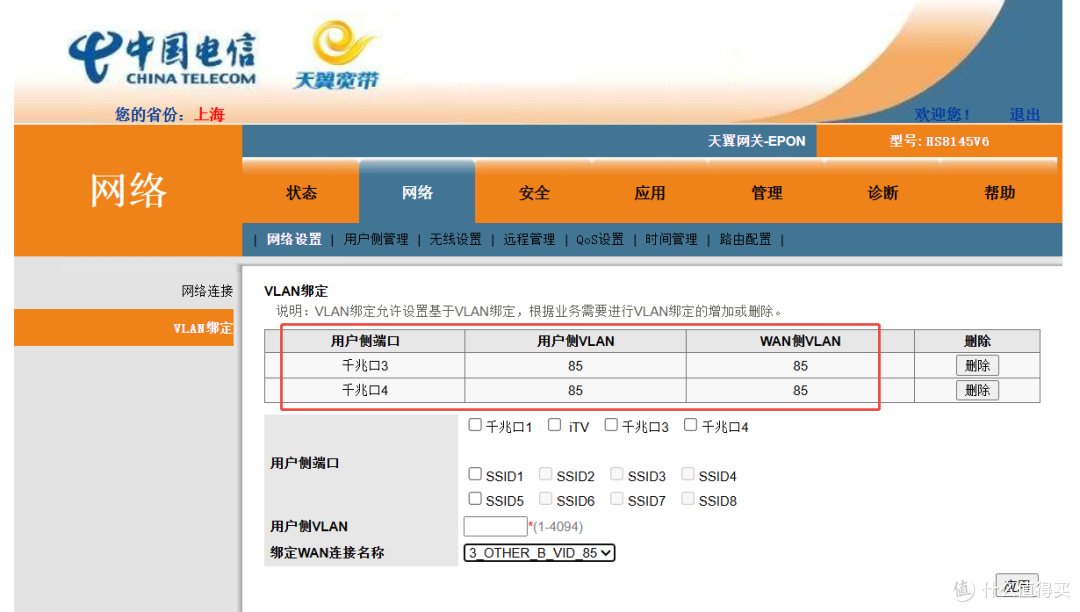Open the 诊断 tab
This screenshot has height=612, width=1080.
[882, 193]
